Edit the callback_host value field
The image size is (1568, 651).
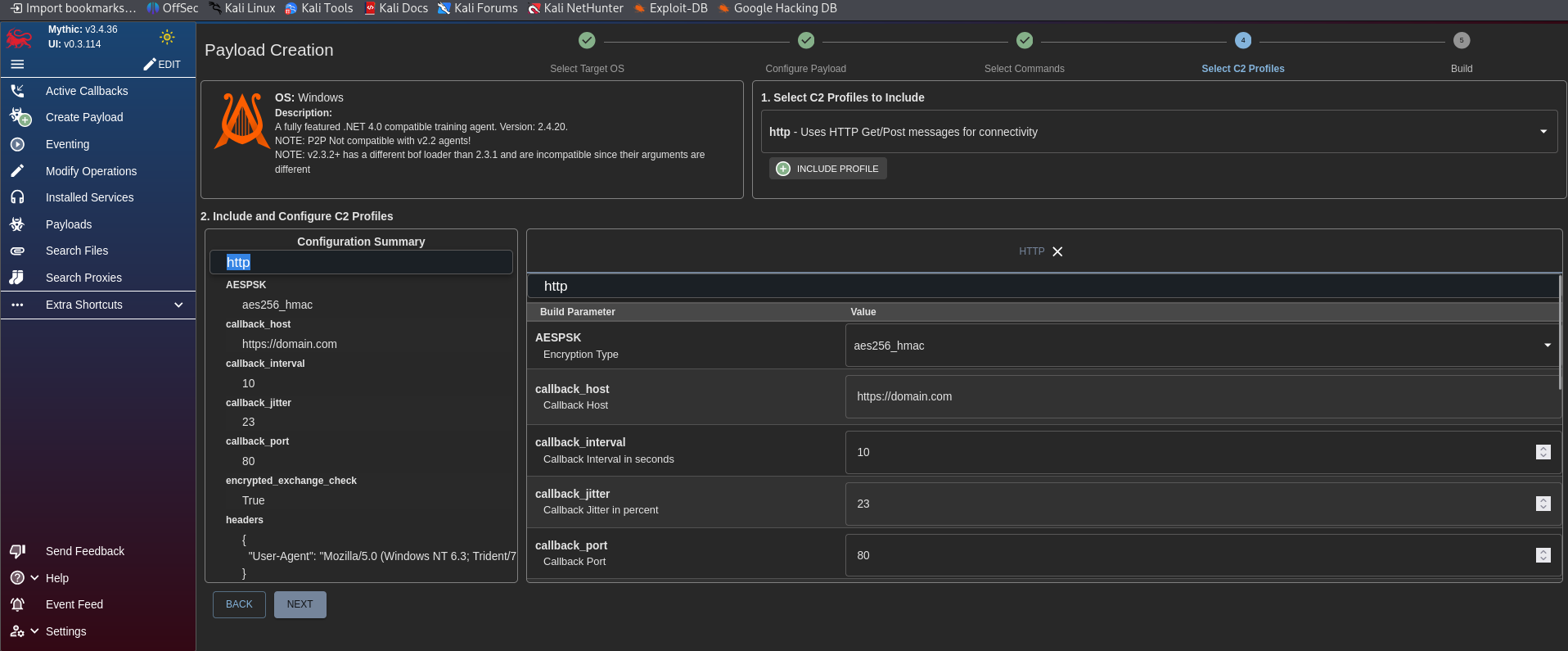[1202, 396]
